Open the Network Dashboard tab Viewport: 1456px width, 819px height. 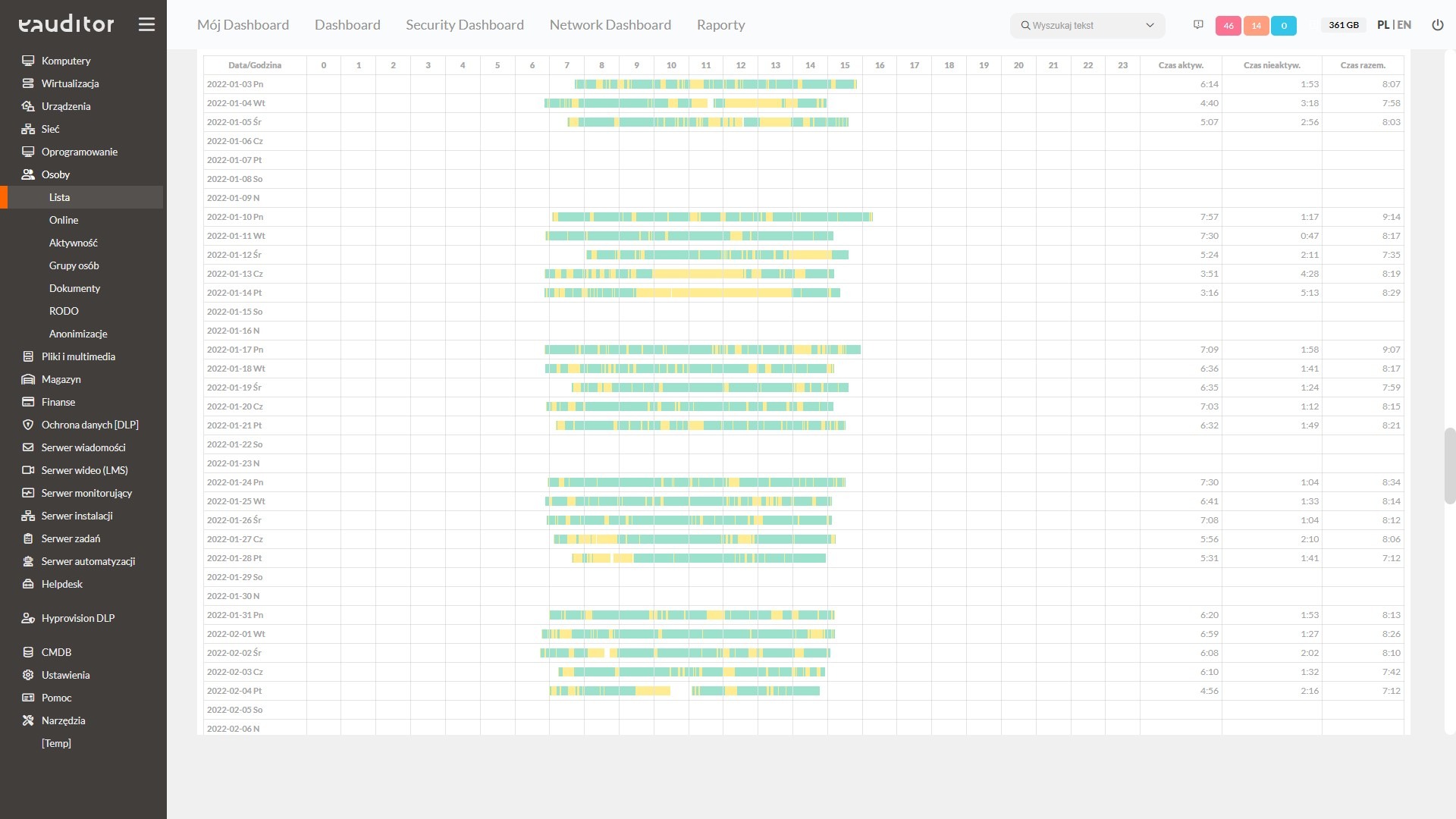(x=610, y=25)
